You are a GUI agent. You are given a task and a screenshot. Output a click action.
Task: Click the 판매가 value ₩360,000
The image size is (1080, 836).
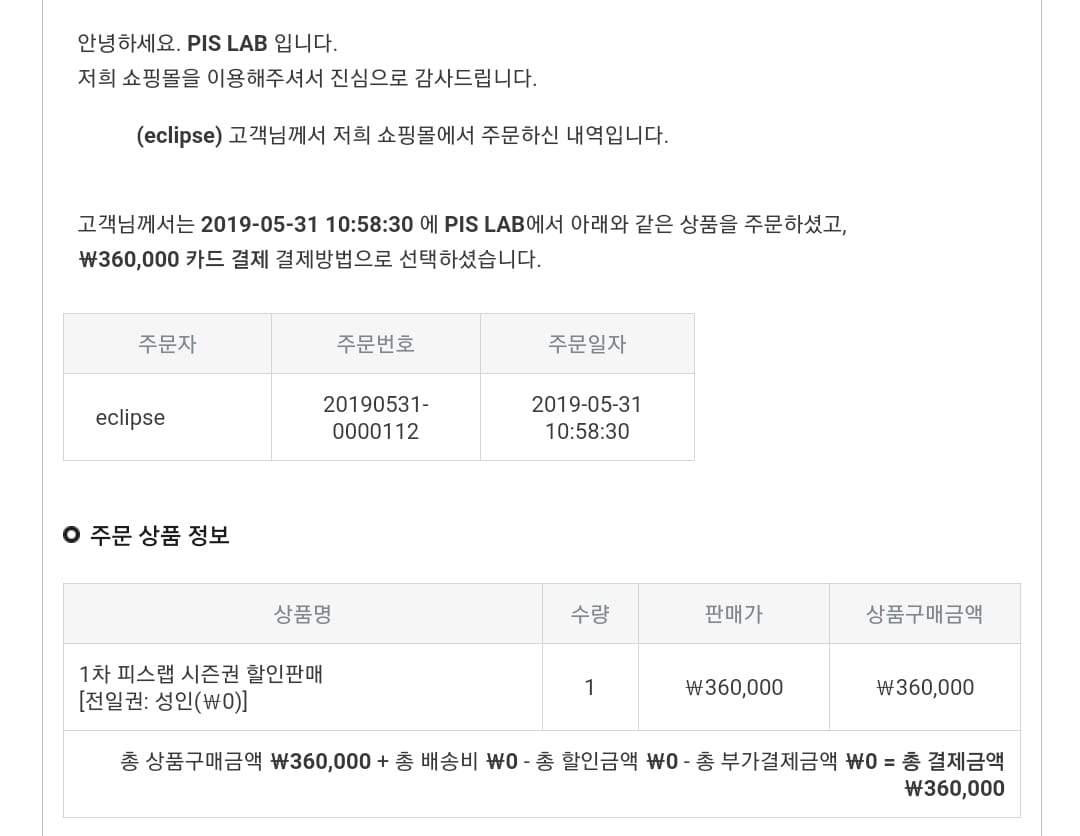(734, 687)
